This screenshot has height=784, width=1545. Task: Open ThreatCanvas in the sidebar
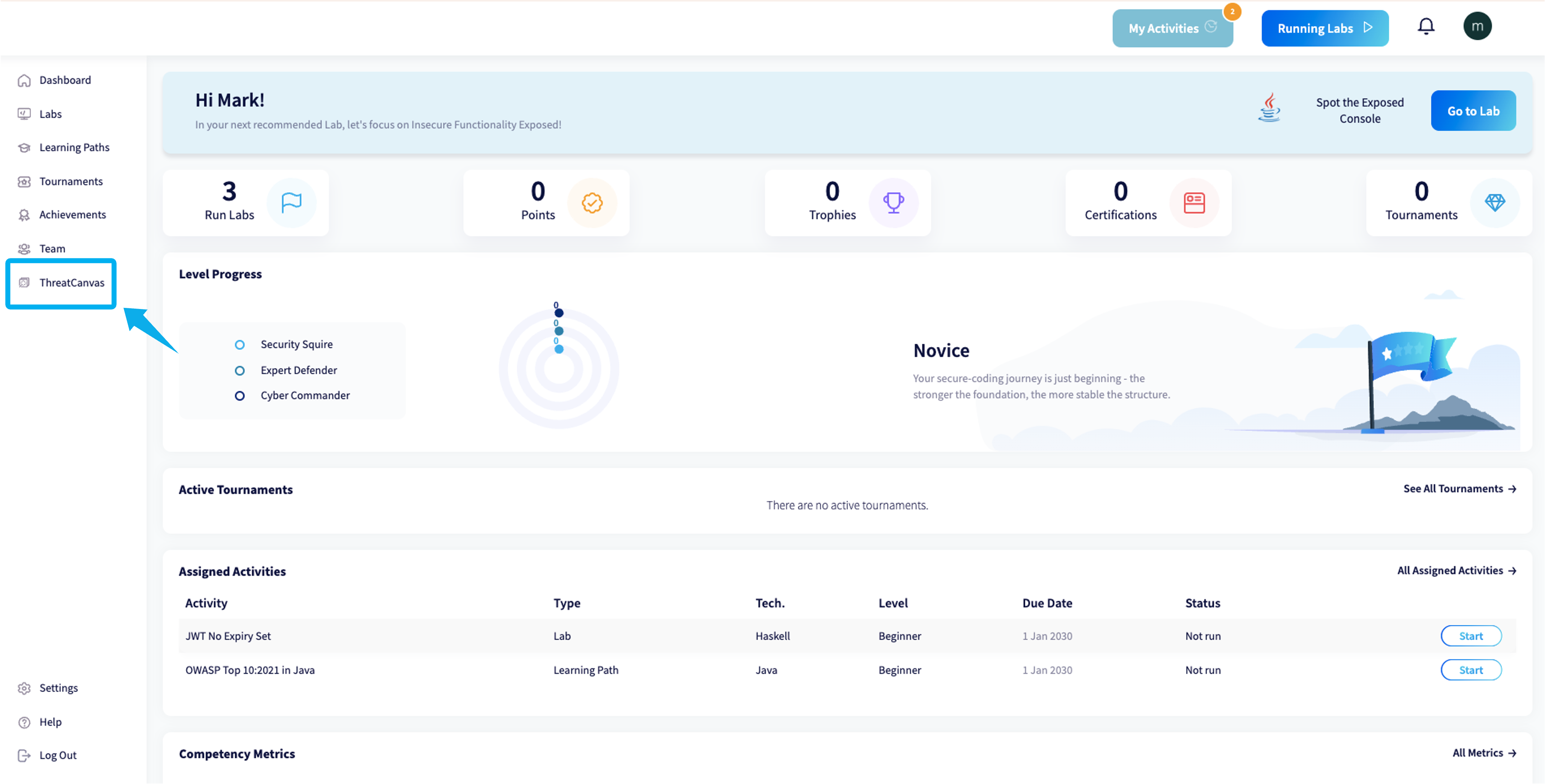point(71,283)
